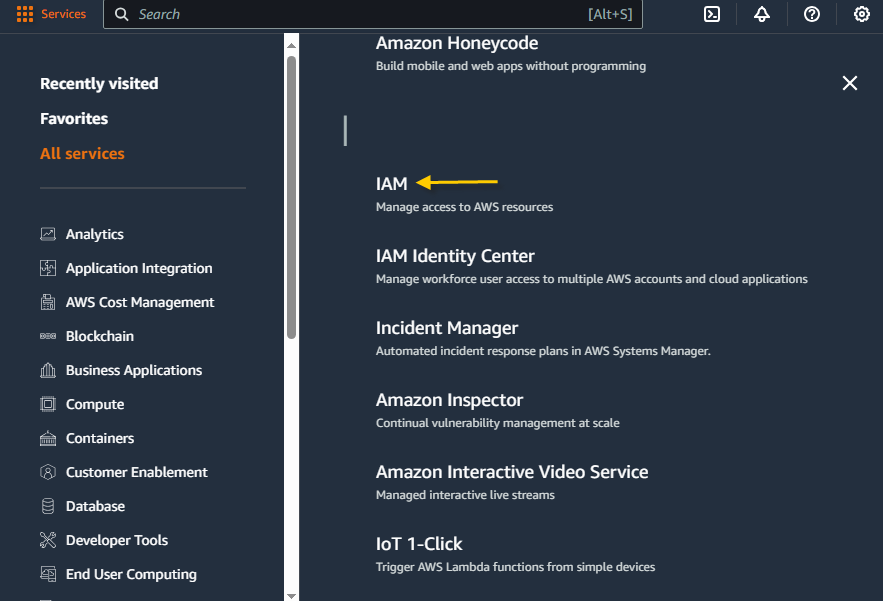Click 'Build mobile and web apps without programming'
883x601 pixels.
[511, 66]
